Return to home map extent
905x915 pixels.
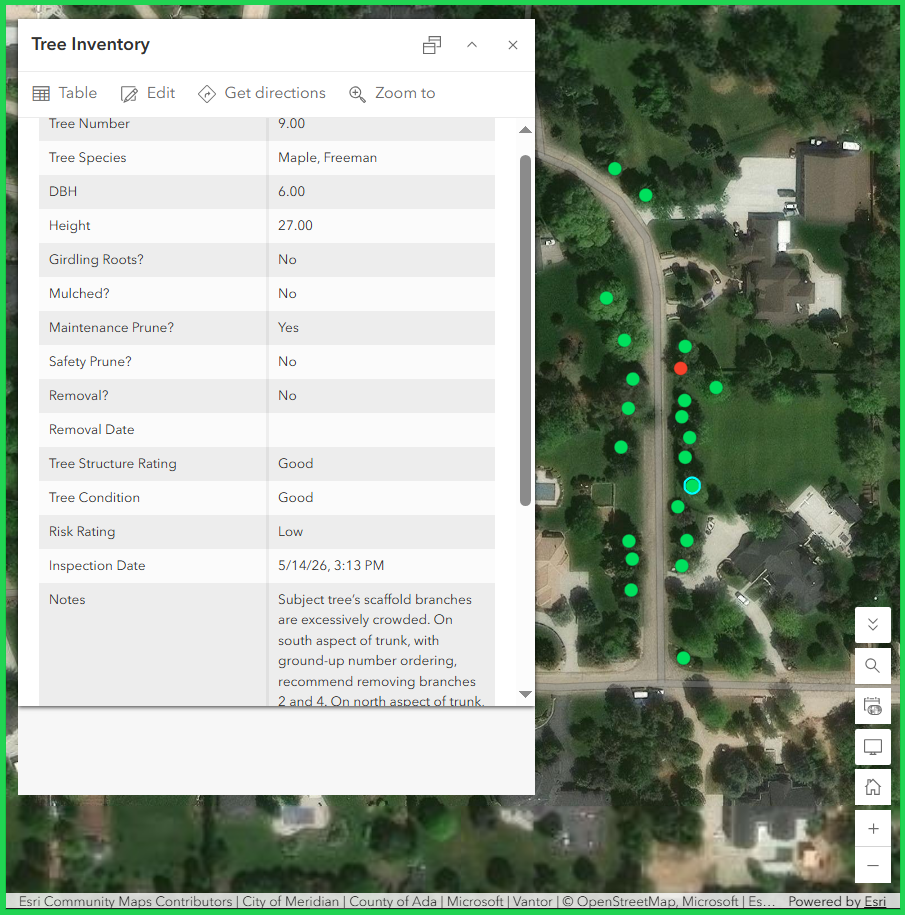pos(872,787)
